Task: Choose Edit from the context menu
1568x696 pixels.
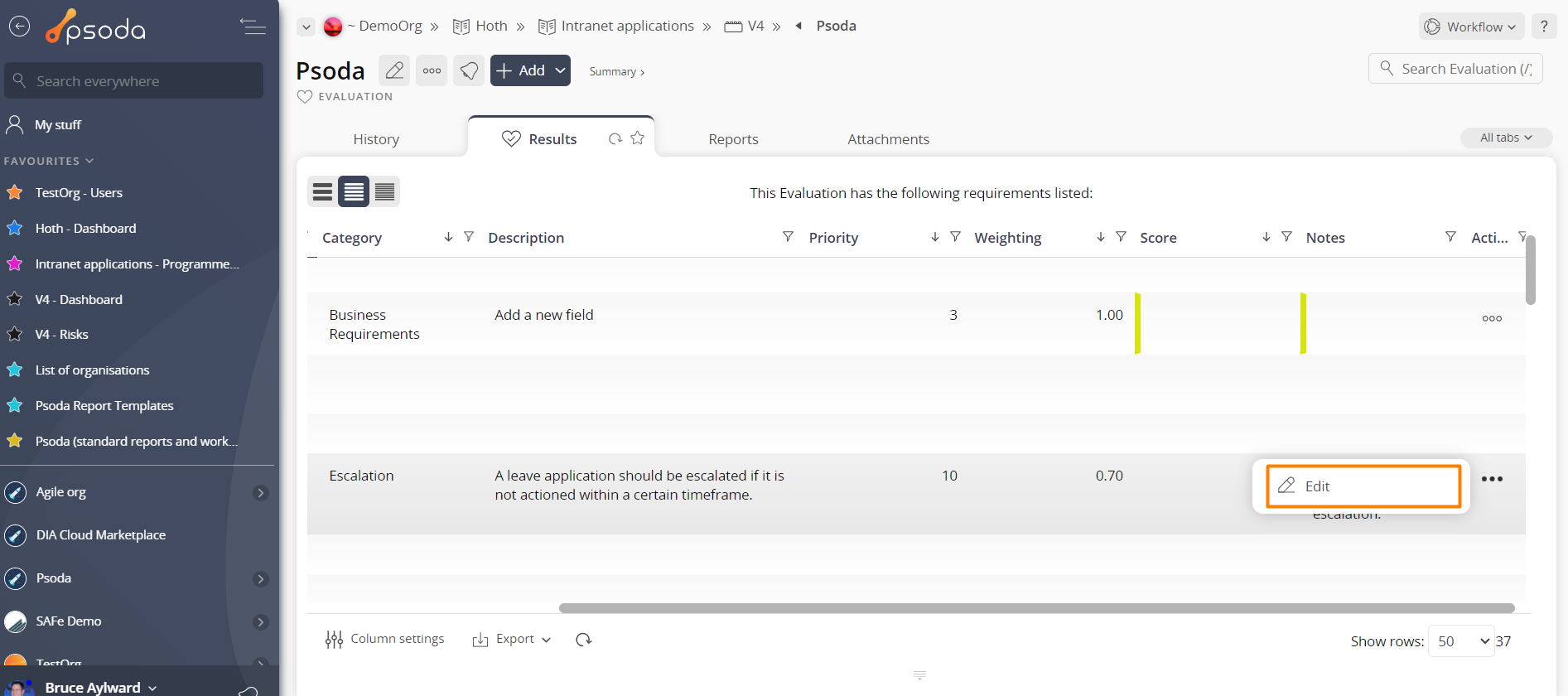Action: [1363, 486]
